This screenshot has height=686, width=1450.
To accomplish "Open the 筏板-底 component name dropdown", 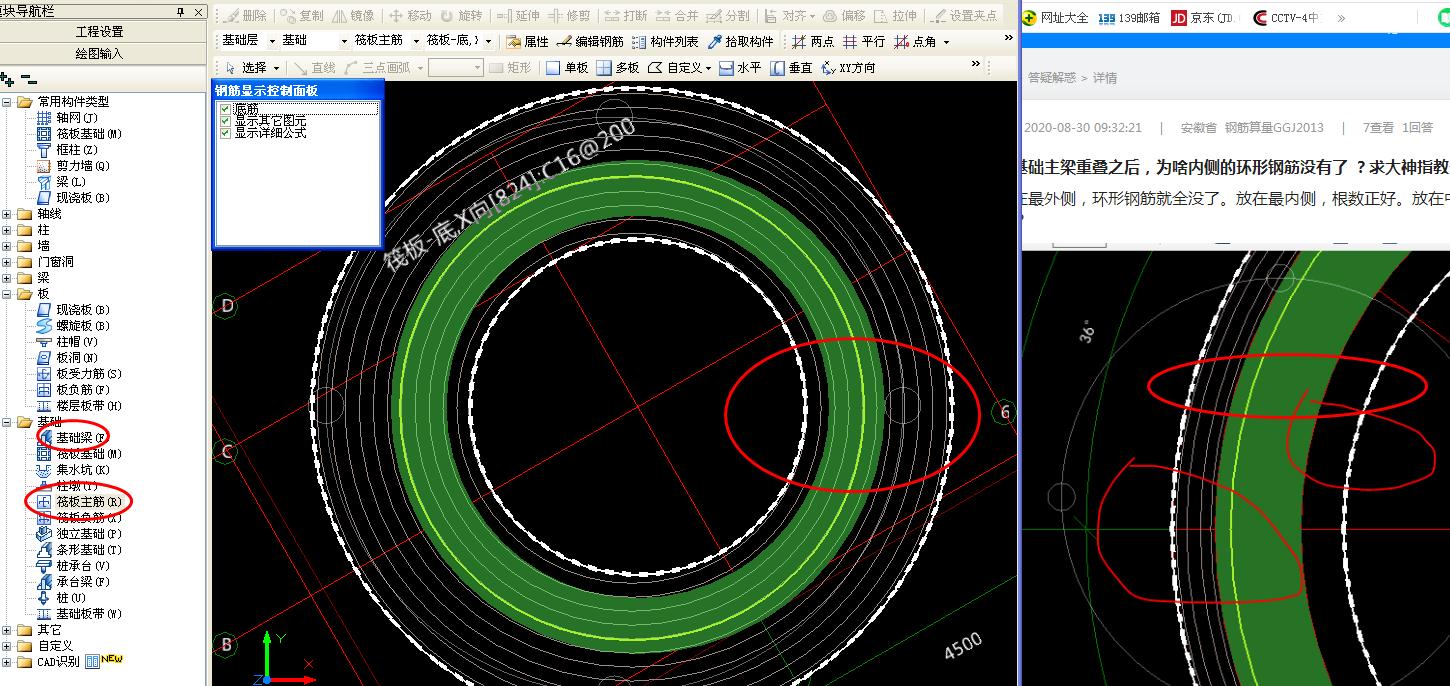I will [488, 41].
